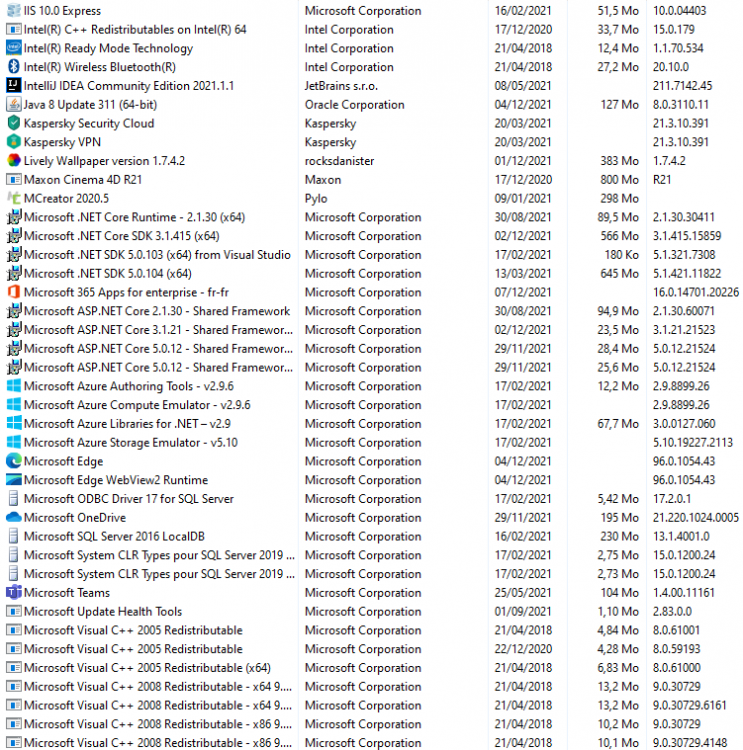
Task: Click publisher Pylo
Action: pos(316,198)
